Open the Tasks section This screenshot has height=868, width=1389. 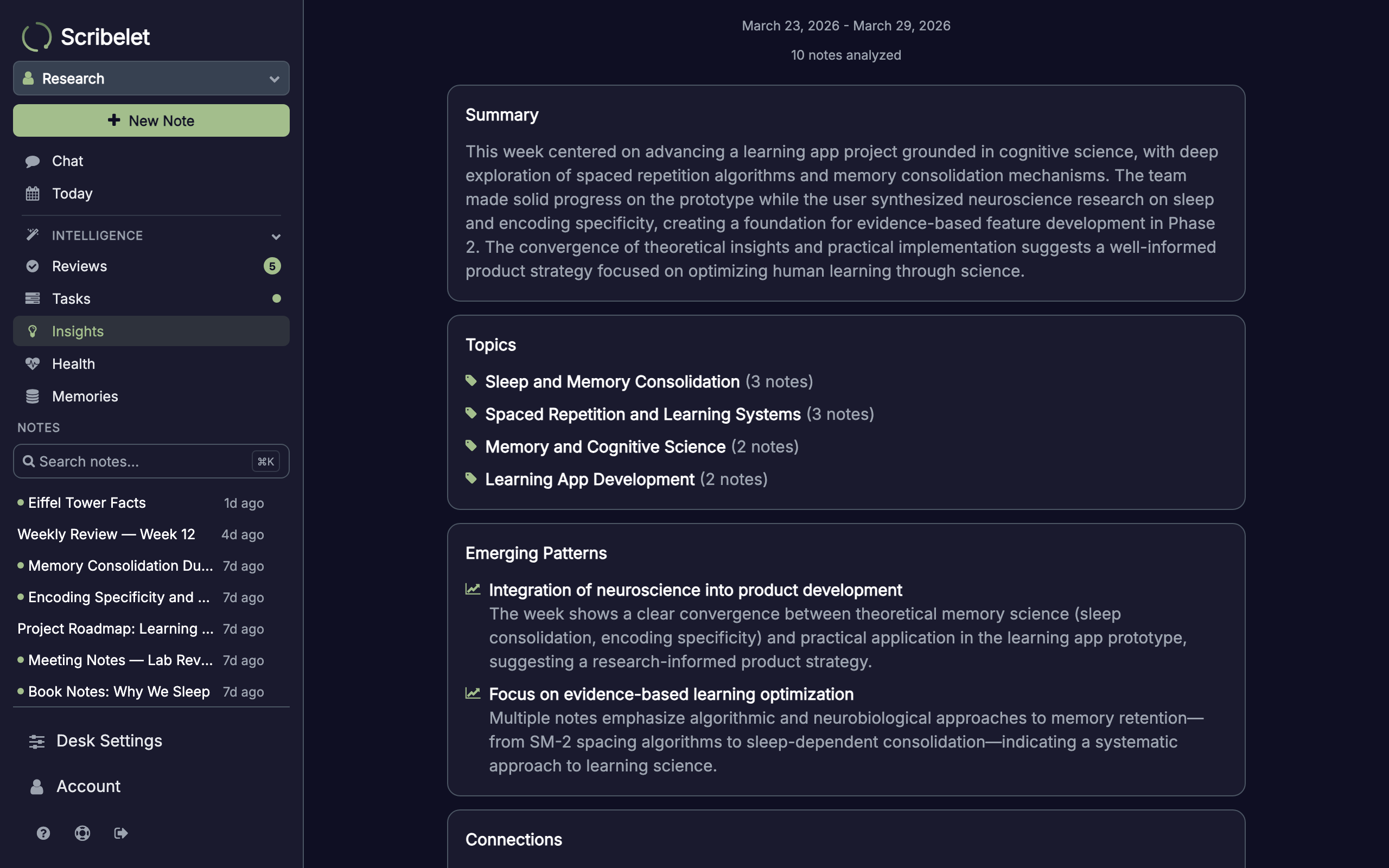pos(151,298)
